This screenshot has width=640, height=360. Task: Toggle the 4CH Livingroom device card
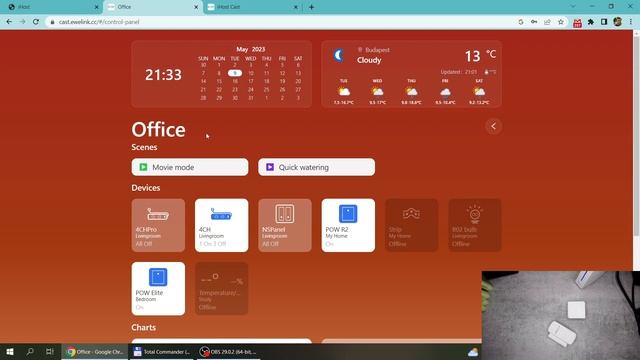(221, 225)
